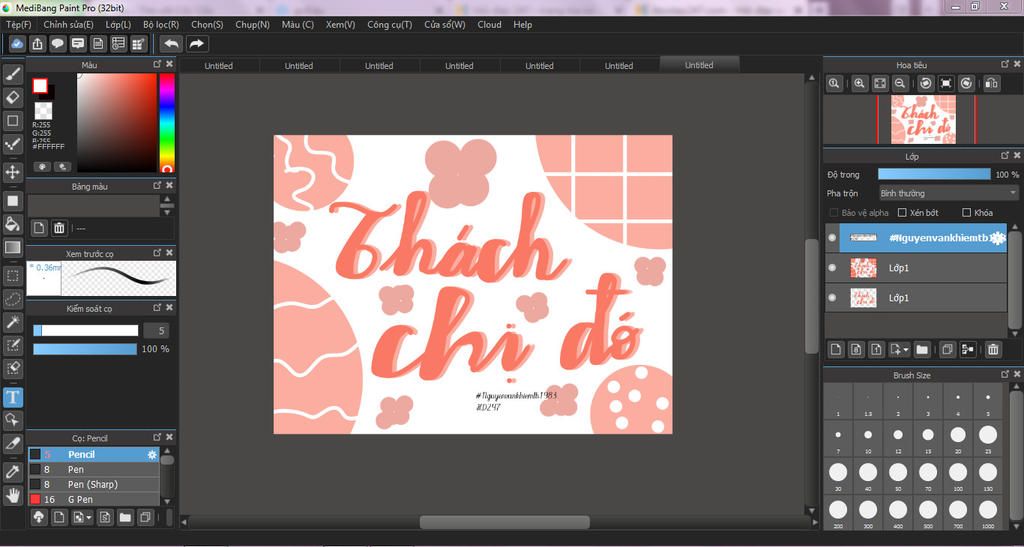
Task: Click the horizontal canvas scrollbar
Action: tap(504, 522)
